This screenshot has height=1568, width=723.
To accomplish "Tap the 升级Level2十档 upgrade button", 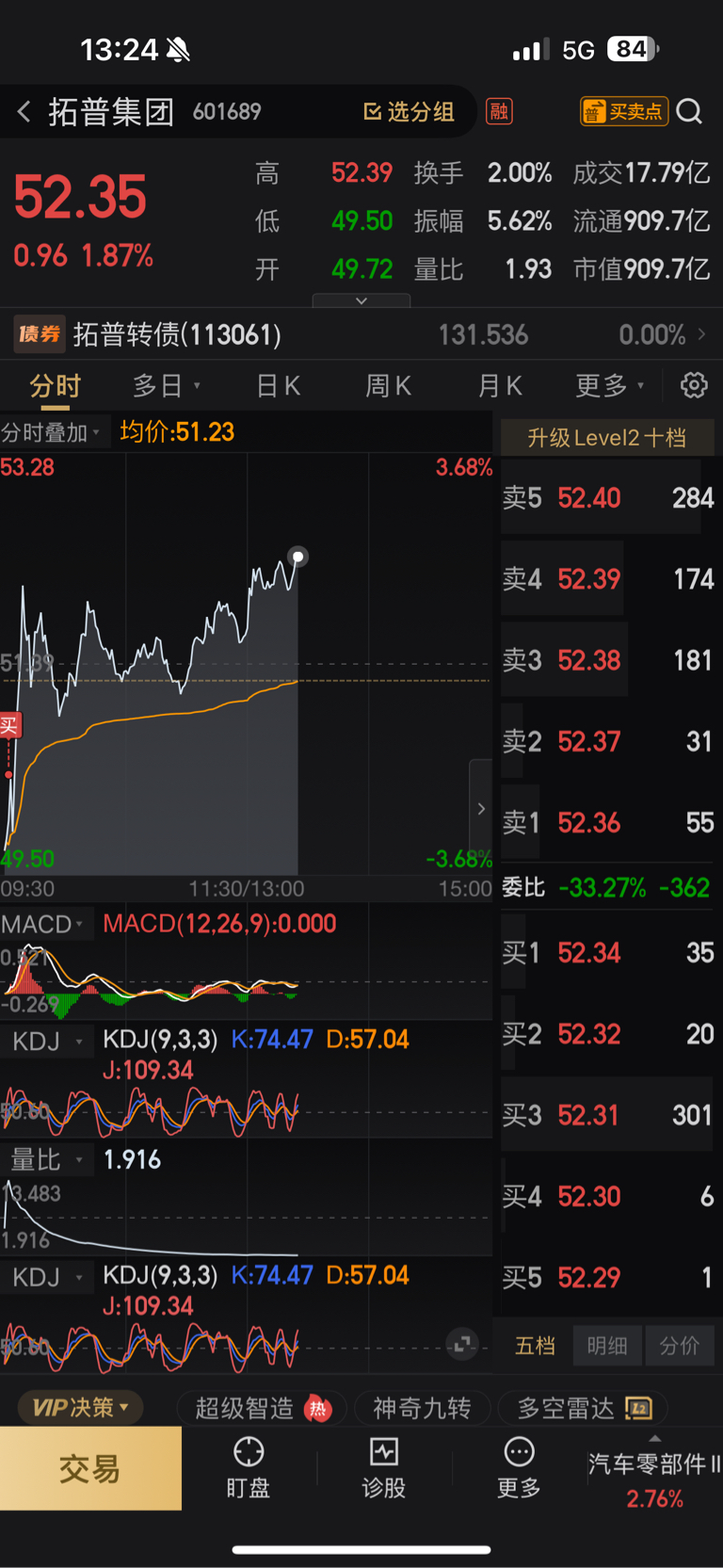I will coord(606,438).
